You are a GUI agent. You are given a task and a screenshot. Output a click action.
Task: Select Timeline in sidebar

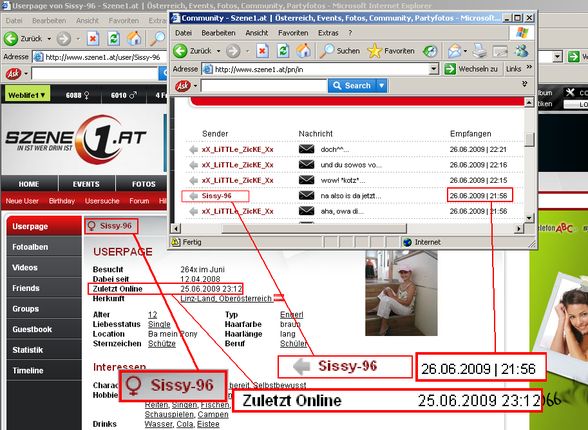click(x=44, y=371)
